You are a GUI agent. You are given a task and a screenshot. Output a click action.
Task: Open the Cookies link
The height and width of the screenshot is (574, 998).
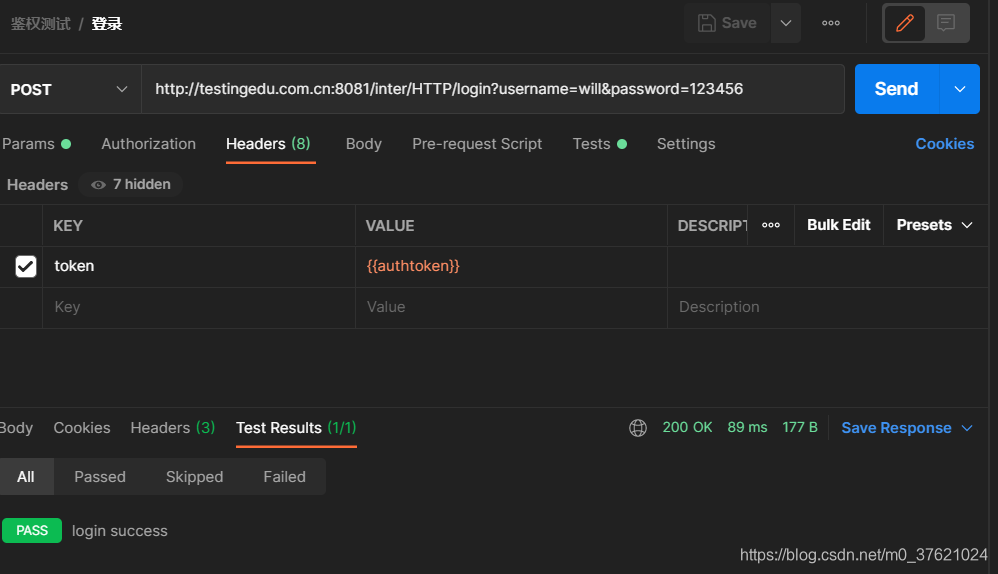click(945, 144)
